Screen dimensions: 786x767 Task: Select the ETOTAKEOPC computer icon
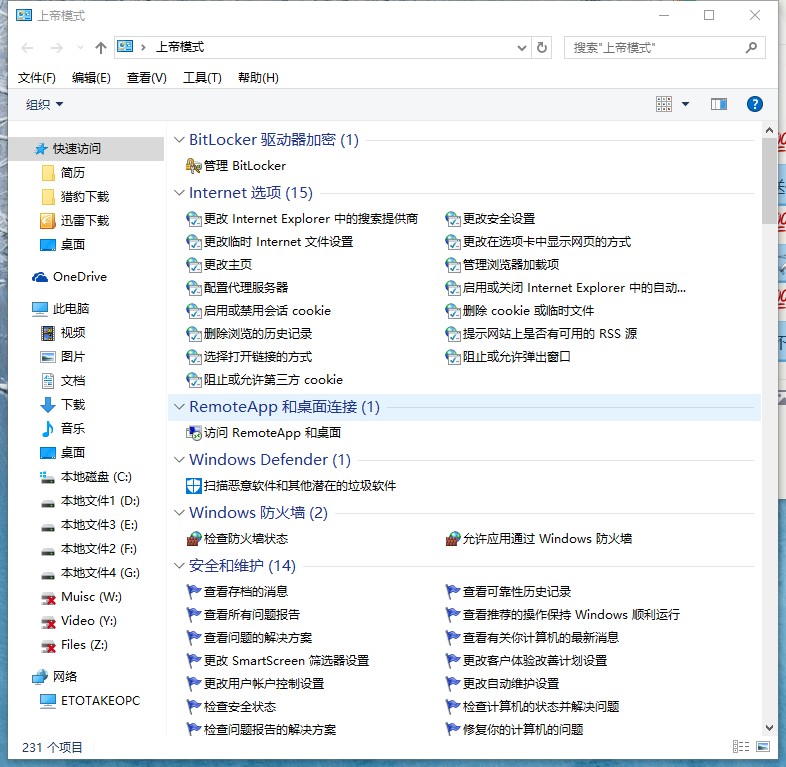tap(48, 701)
